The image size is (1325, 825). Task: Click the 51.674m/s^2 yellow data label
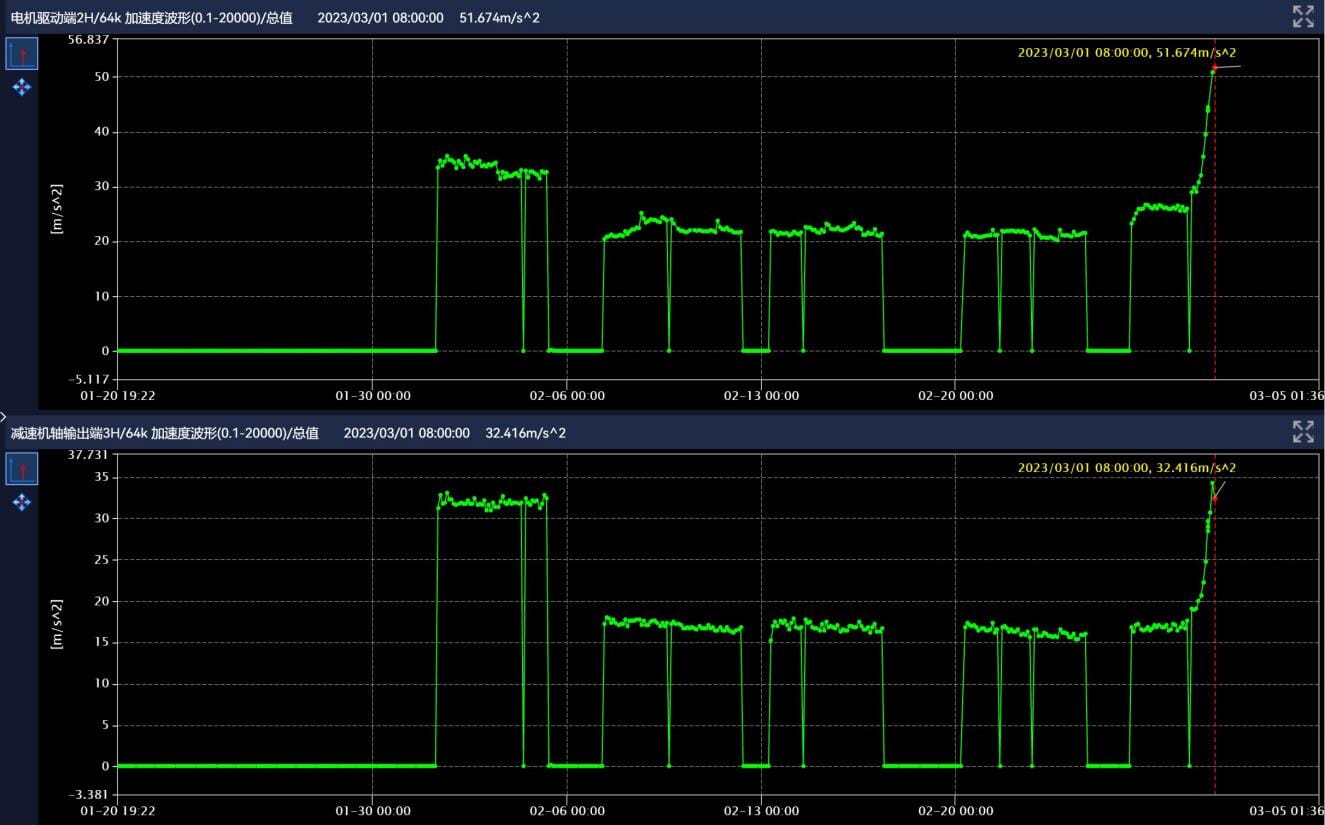tap(1127, 52)
